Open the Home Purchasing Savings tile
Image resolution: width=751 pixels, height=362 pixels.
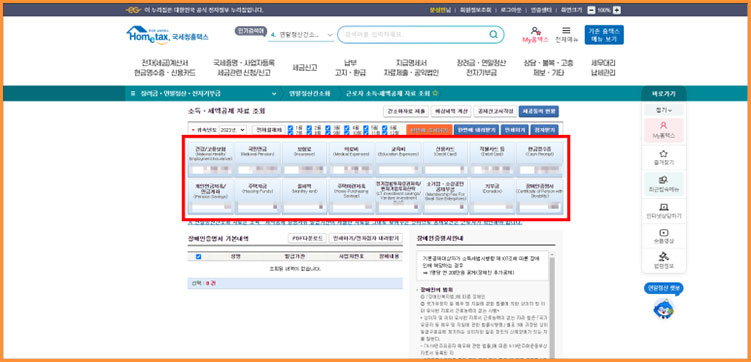tap(352, 196)
